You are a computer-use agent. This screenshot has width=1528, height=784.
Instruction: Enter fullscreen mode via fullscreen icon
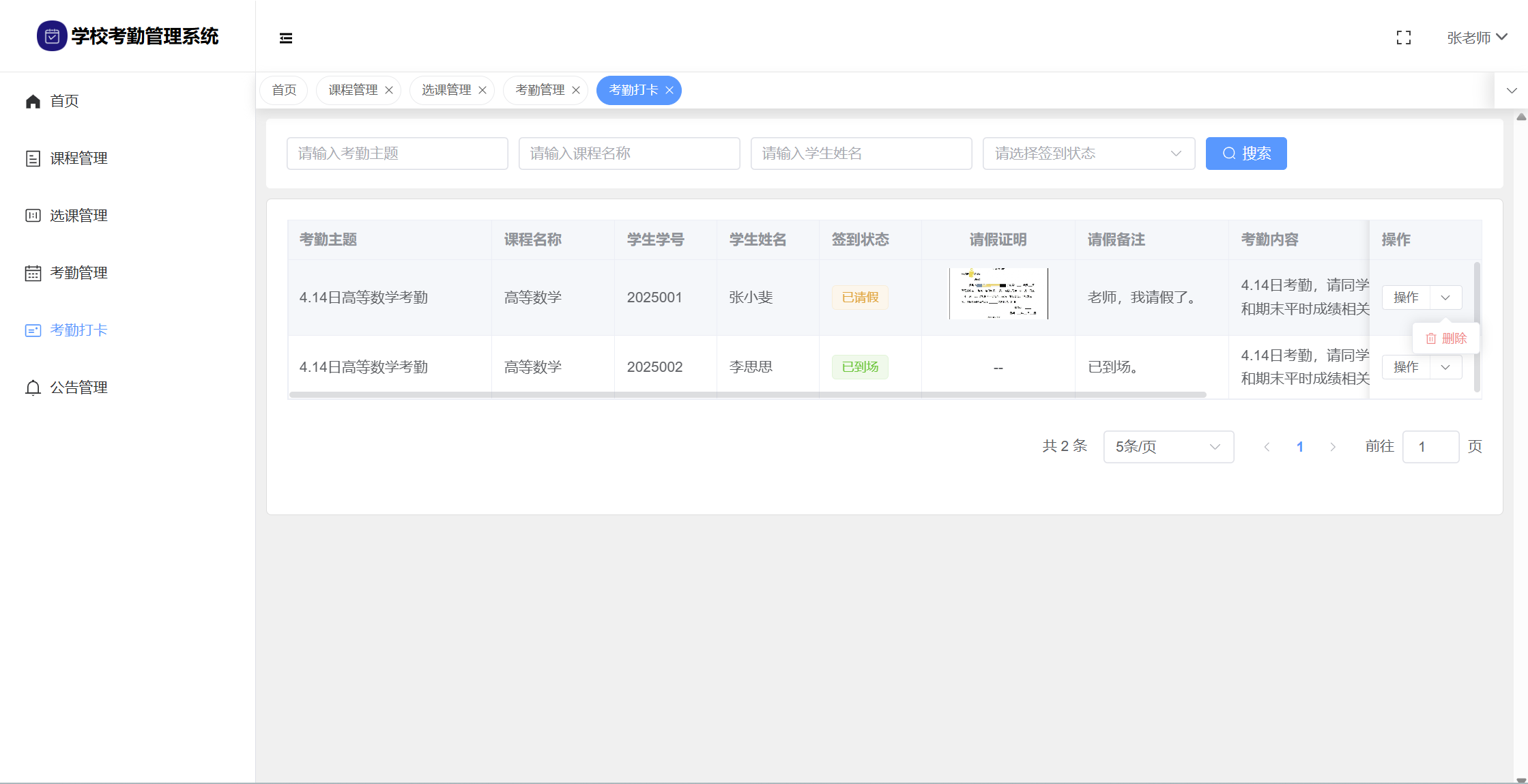(1403, 38)
